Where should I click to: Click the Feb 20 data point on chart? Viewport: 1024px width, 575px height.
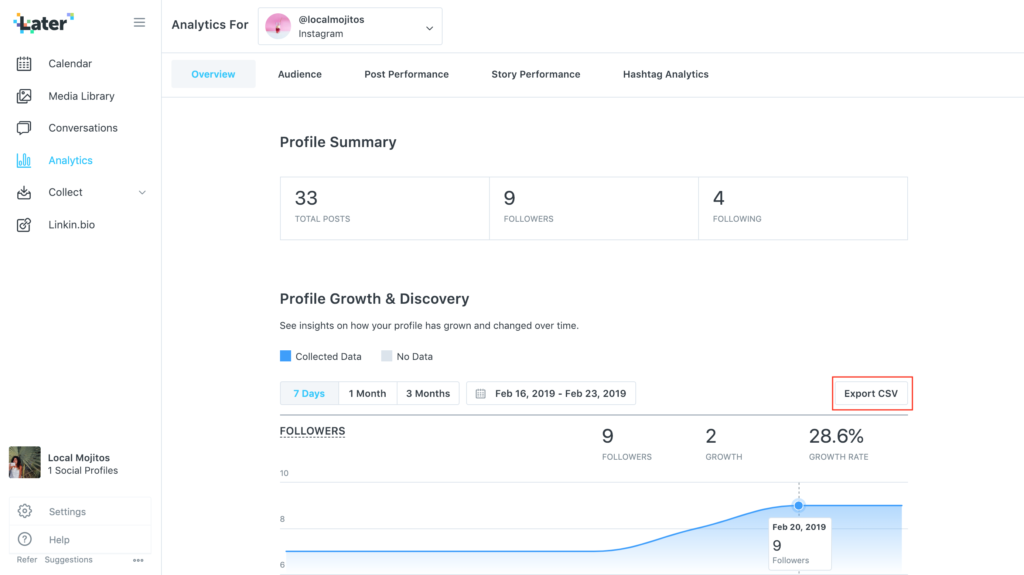coord(798,505)
